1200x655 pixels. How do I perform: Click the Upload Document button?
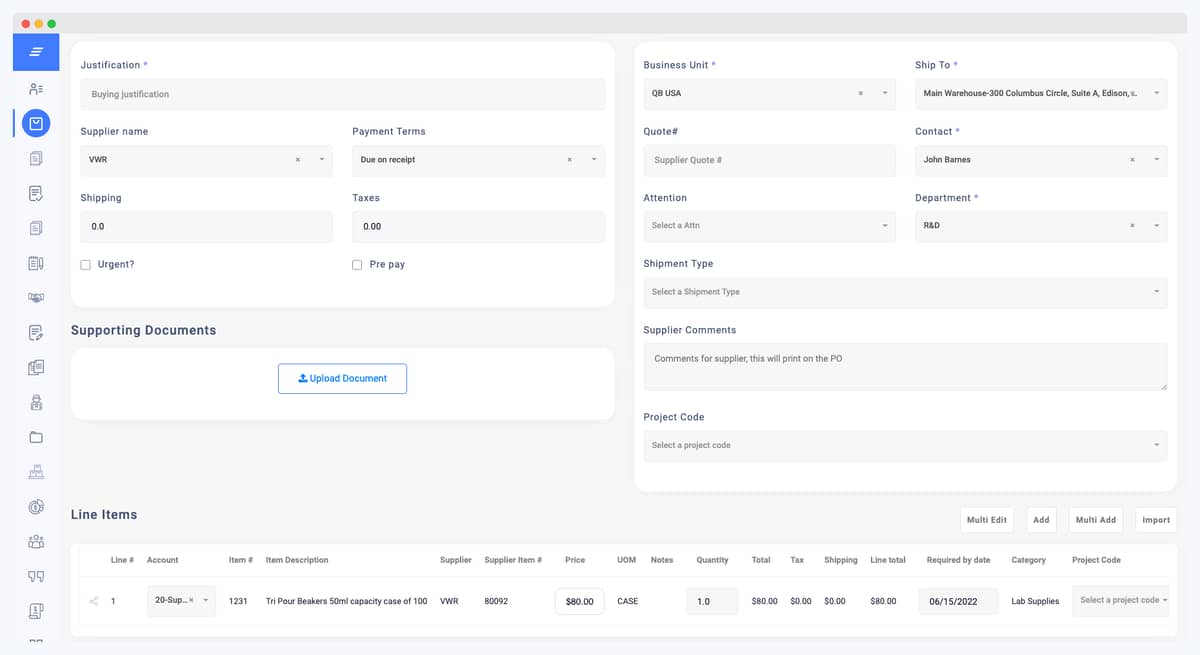(342, 378)
